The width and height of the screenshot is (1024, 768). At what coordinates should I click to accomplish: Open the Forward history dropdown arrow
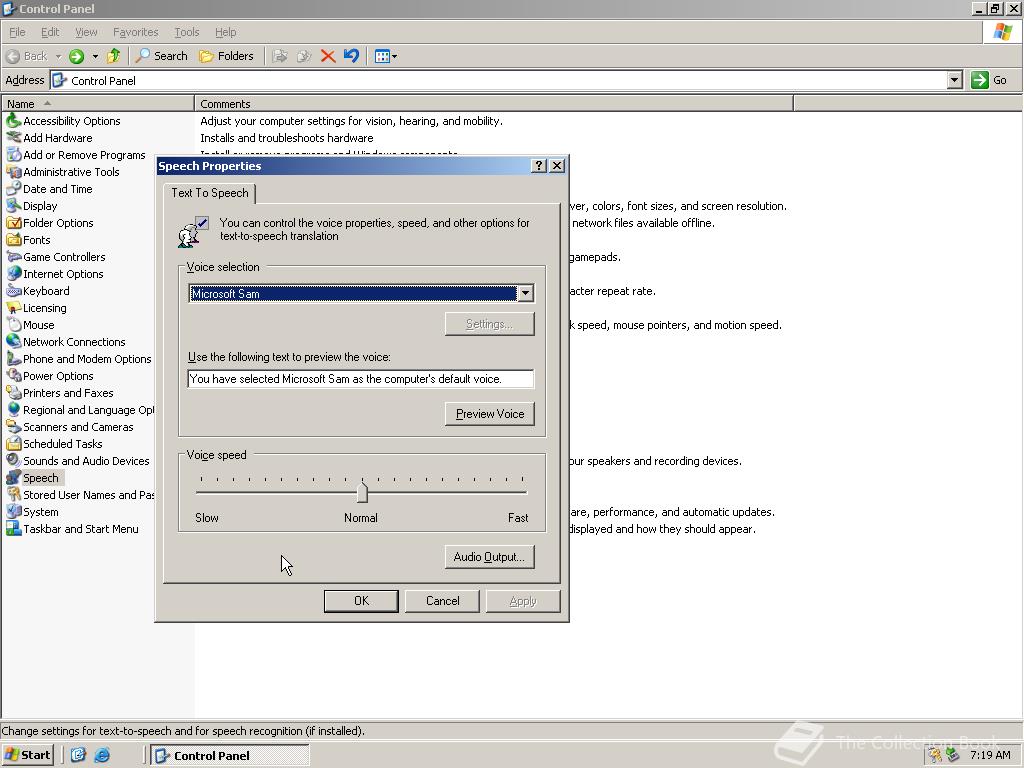(x=95, y=56)
